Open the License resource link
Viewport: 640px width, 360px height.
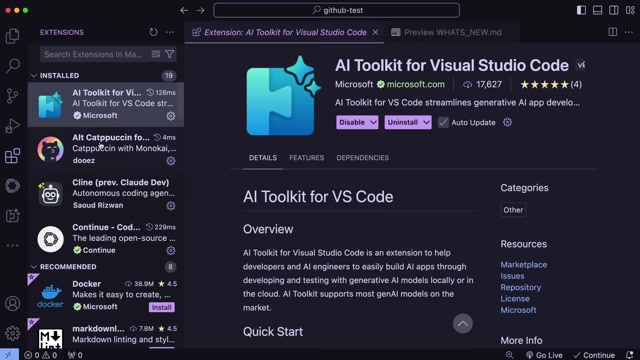point(515,299)
